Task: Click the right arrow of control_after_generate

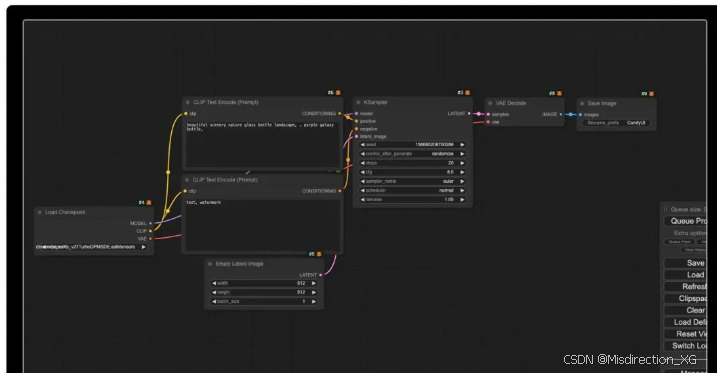Action: (x=462, y=154)
